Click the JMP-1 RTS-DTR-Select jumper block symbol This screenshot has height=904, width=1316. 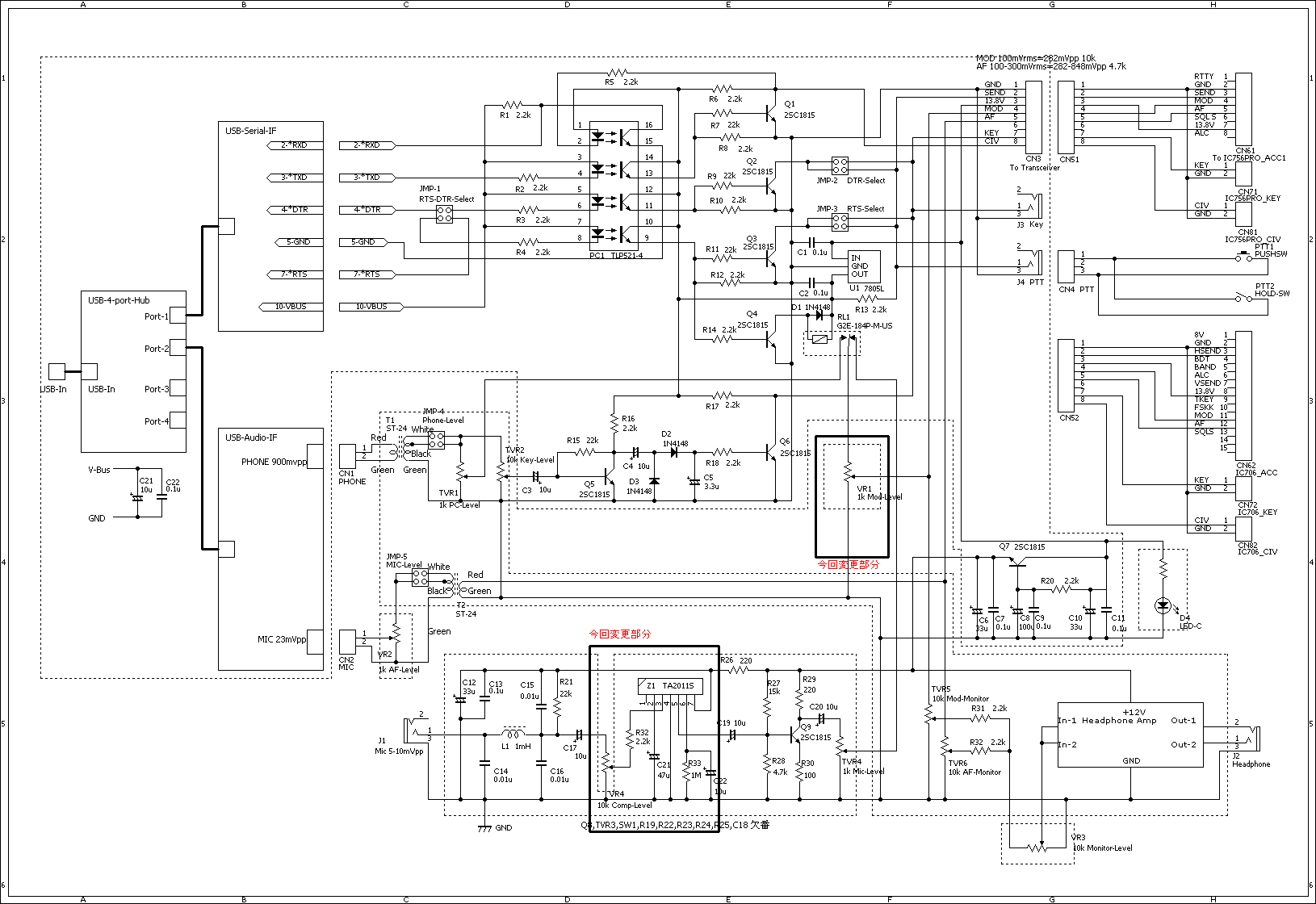click(x=444, y=214)
